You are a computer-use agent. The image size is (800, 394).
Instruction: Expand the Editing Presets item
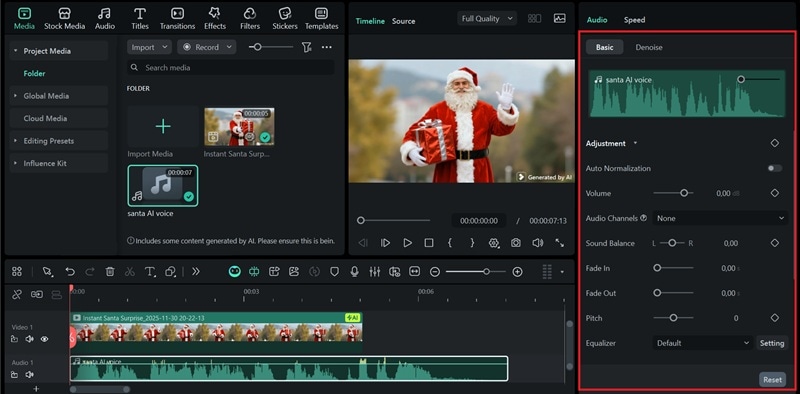coord(15,141)
